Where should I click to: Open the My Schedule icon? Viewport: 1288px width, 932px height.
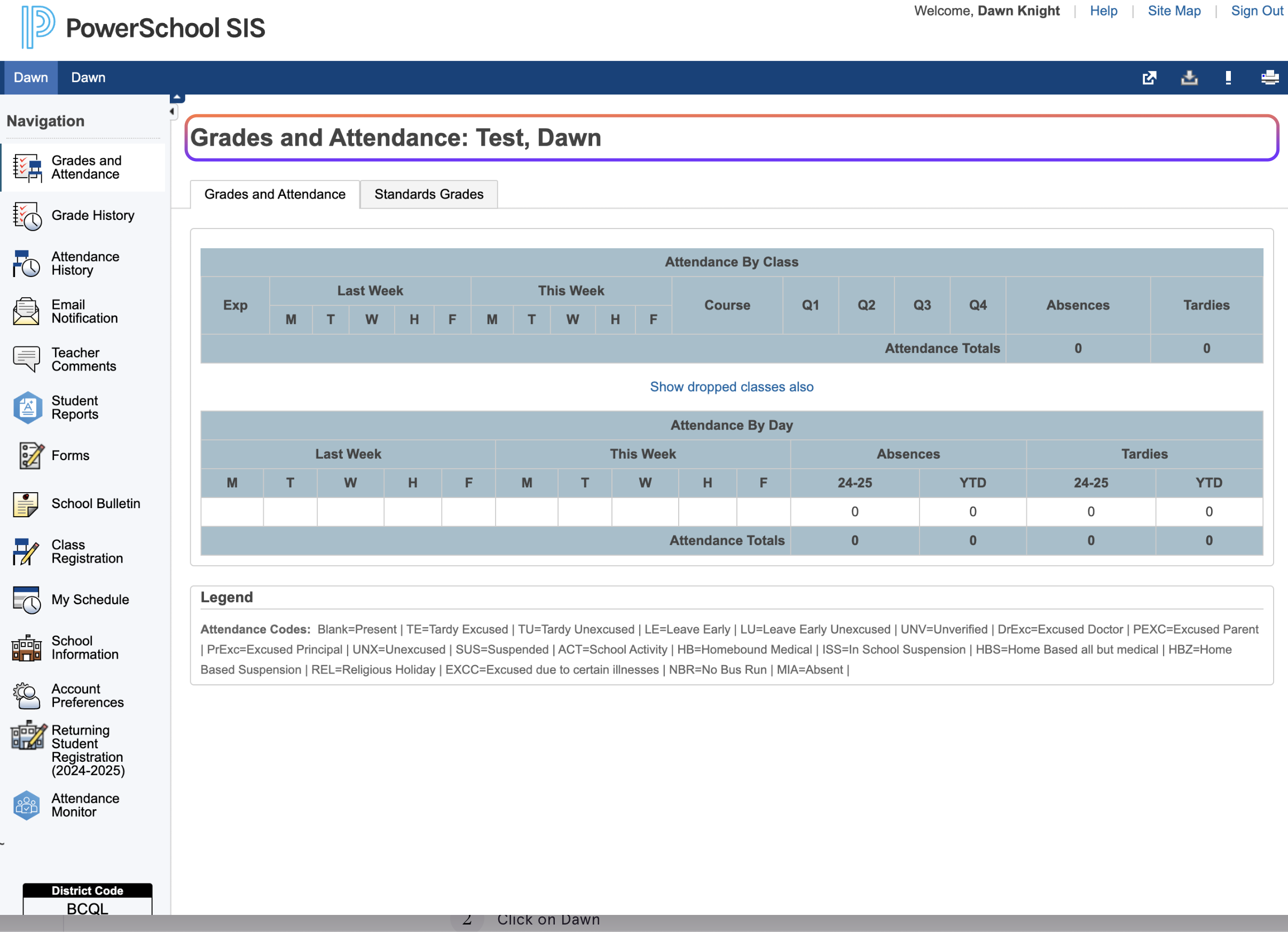[x=27, y=600]
